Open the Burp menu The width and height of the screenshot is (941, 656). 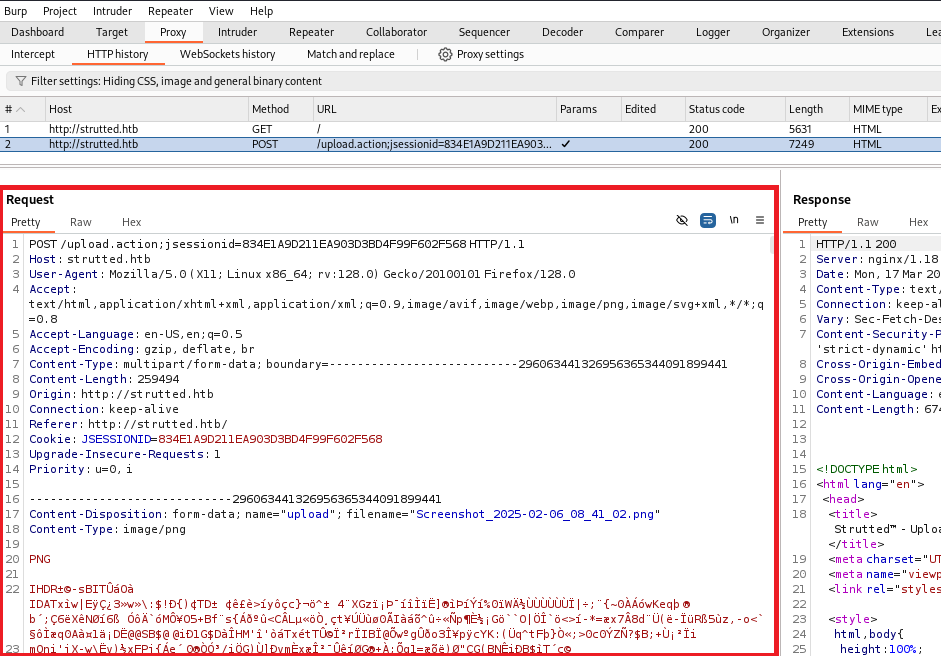pos(17,11)
